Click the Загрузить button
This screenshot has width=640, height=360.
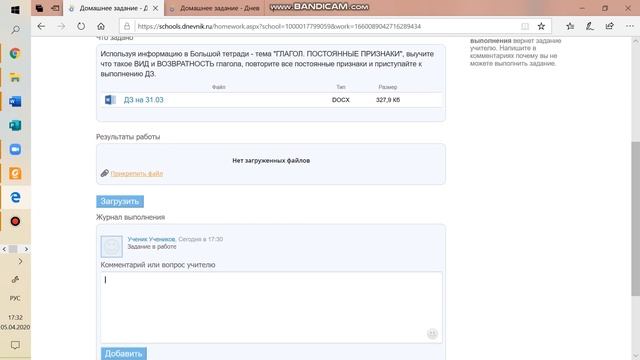coord(120,202)
